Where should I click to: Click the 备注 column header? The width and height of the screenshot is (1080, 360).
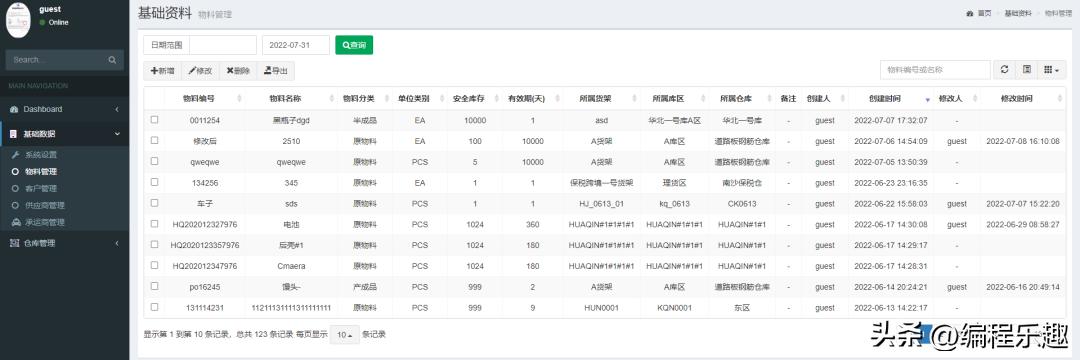[788, 99]
